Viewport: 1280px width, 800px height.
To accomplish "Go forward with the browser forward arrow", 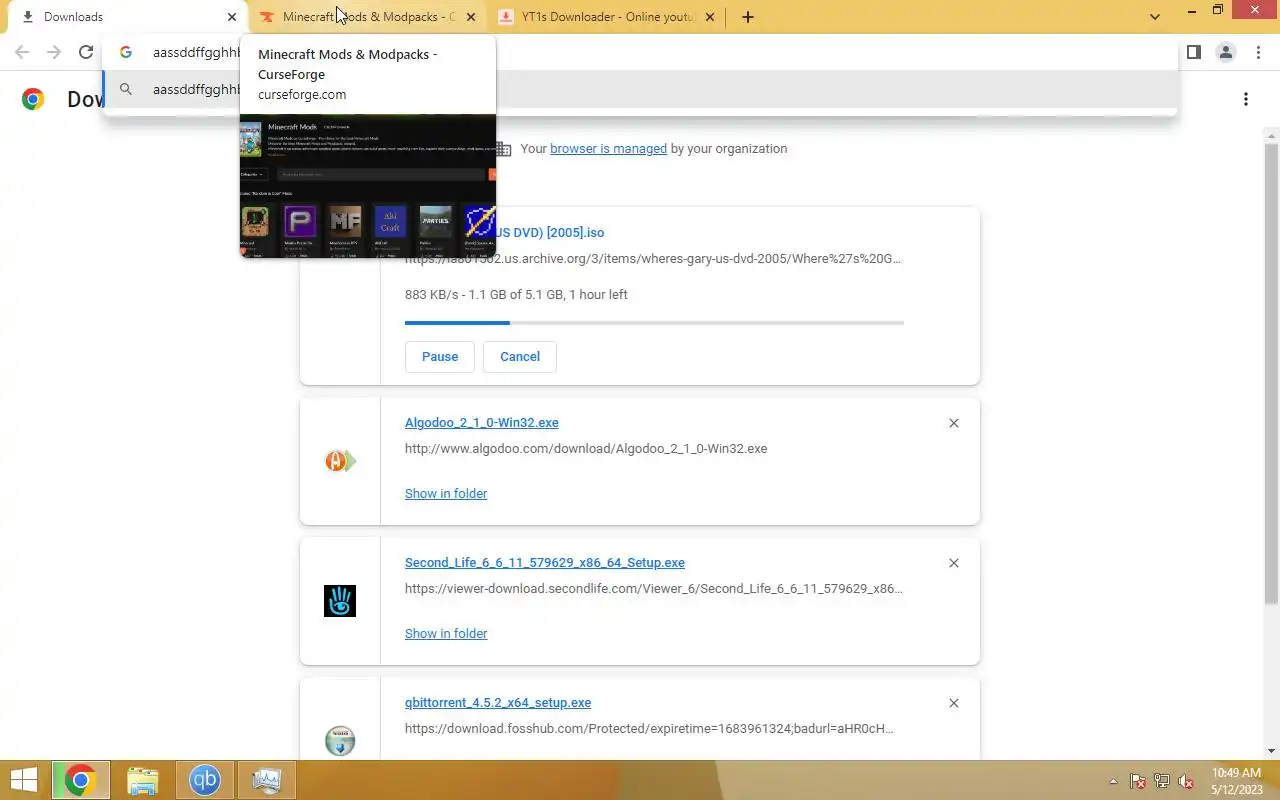I will click(54, 52).
